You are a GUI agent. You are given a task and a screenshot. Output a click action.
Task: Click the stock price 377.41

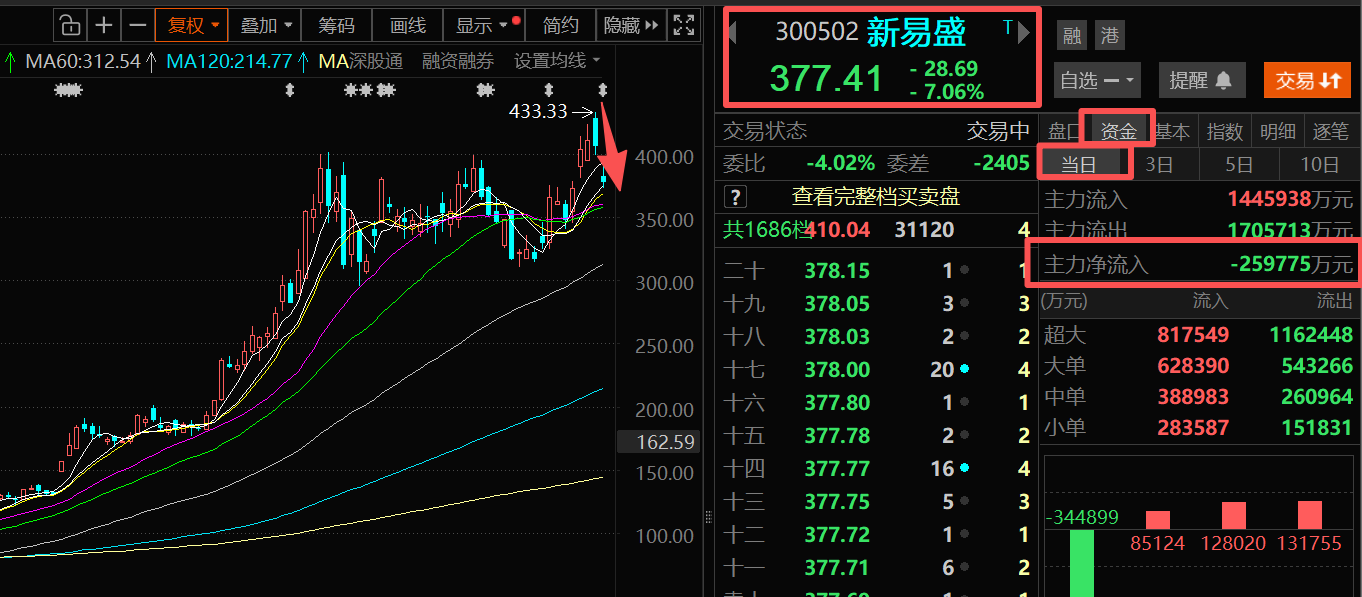826,78
